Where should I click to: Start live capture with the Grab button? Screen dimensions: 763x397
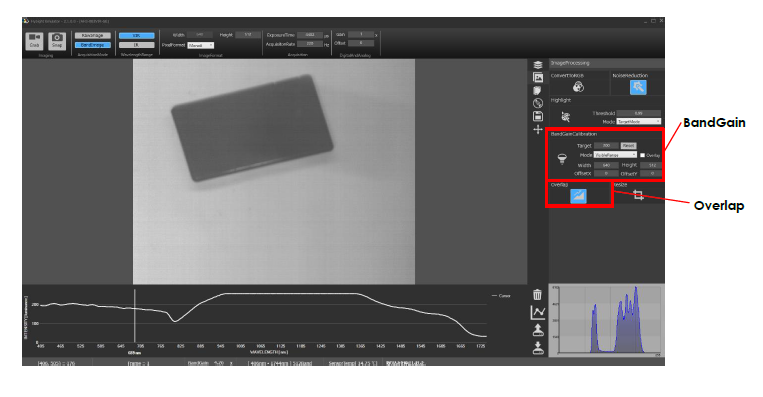[x=34, y=40]
